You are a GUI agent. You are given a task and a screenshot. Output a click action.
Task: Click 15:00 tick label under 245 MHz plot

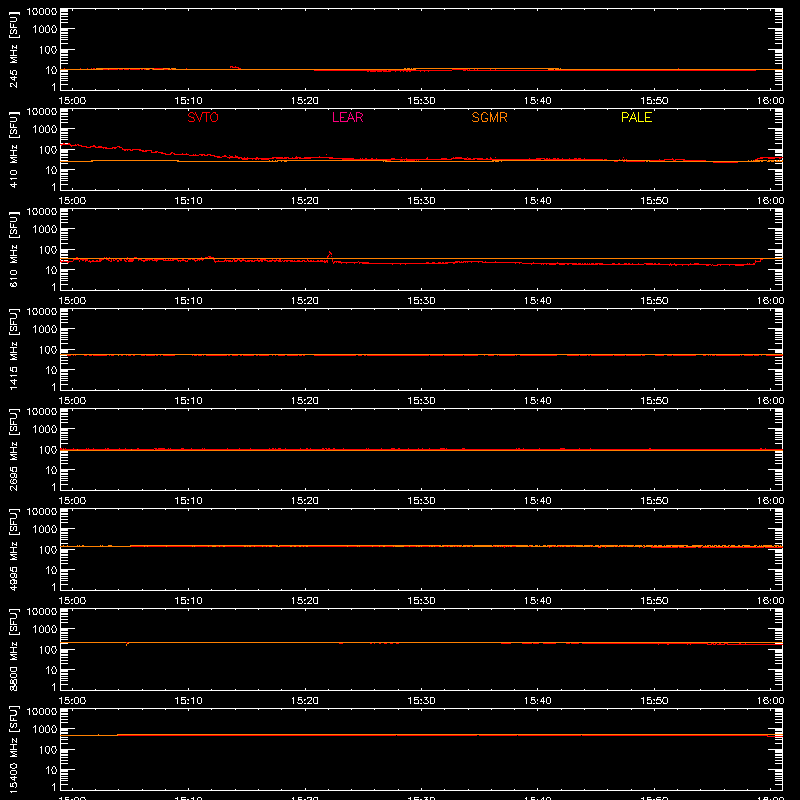(x=72, y=101)
